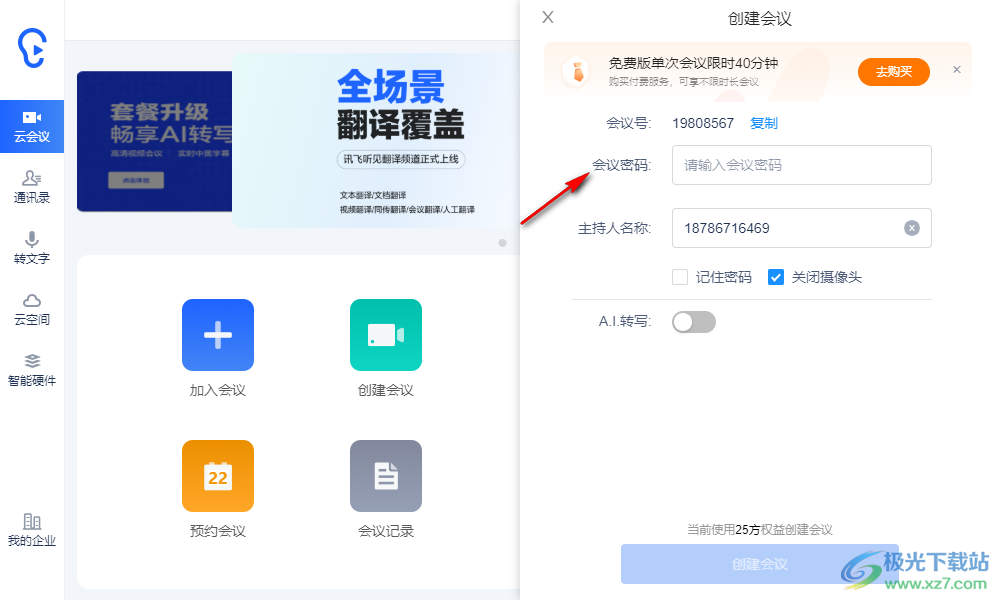This screenshot has height=600, width=1000.
Task: Dismiss the free version limit notice
Action: [957, 70]
